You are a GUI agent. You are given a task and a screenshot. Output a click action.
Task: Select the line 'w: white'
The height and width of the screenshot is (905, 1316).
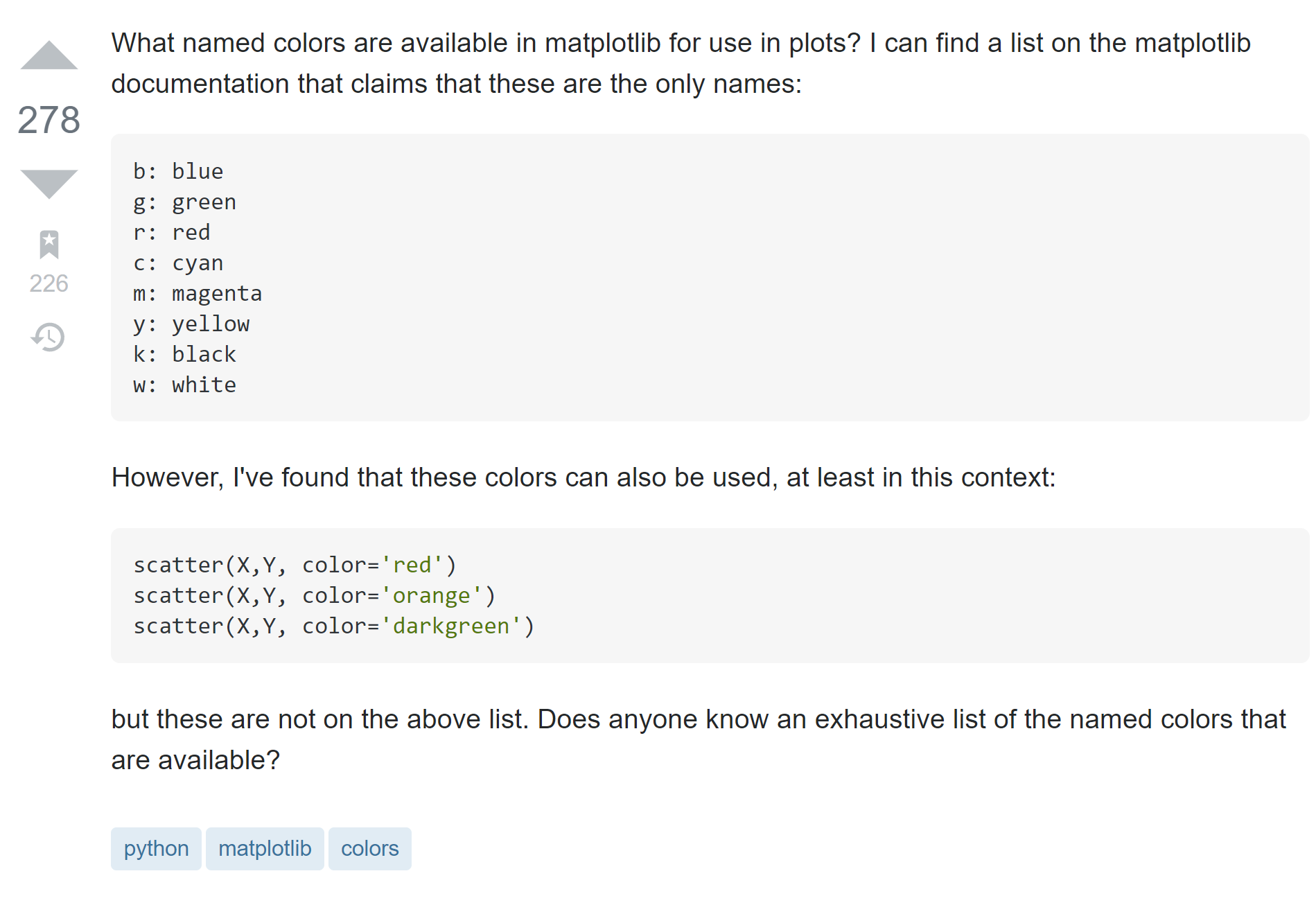point(184,385)
